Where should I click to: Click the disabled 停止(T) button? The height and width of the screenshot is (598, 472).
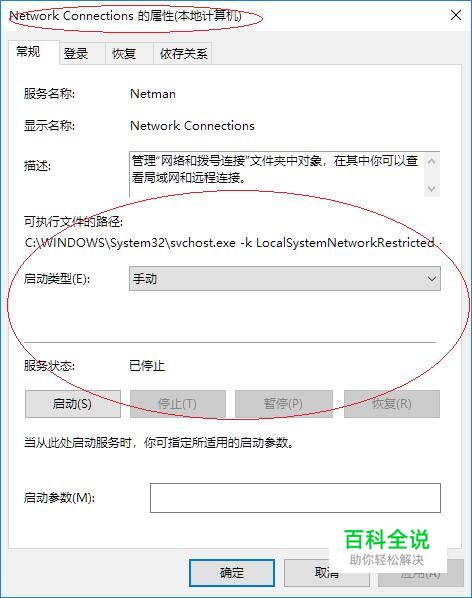coord(178,403)
